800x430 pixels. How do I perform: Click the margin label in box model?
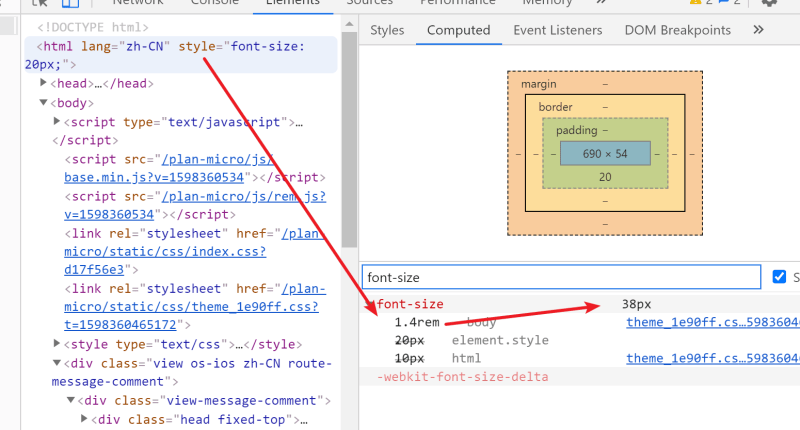538,84
